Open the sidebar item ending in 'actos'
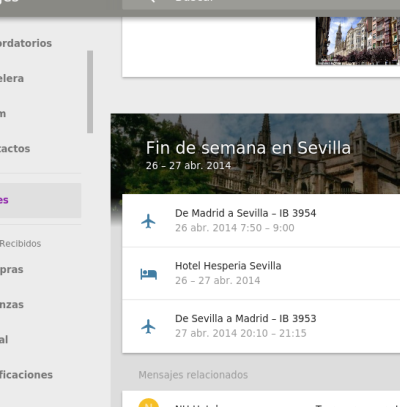Viewport: 400px width, 407px height. [15, 149]
